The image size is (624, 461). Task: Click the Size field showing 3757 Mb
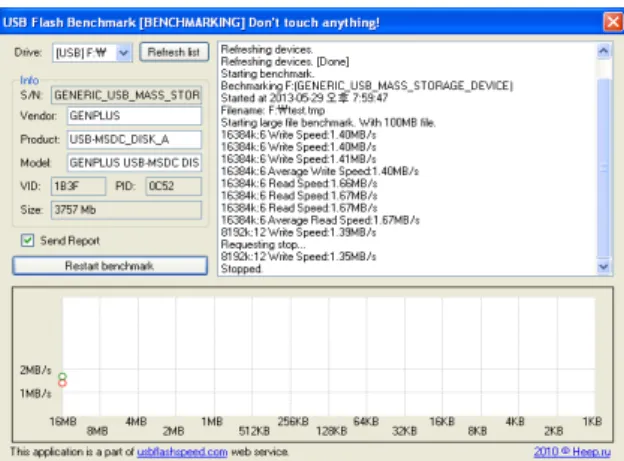(x=126, y=210)
